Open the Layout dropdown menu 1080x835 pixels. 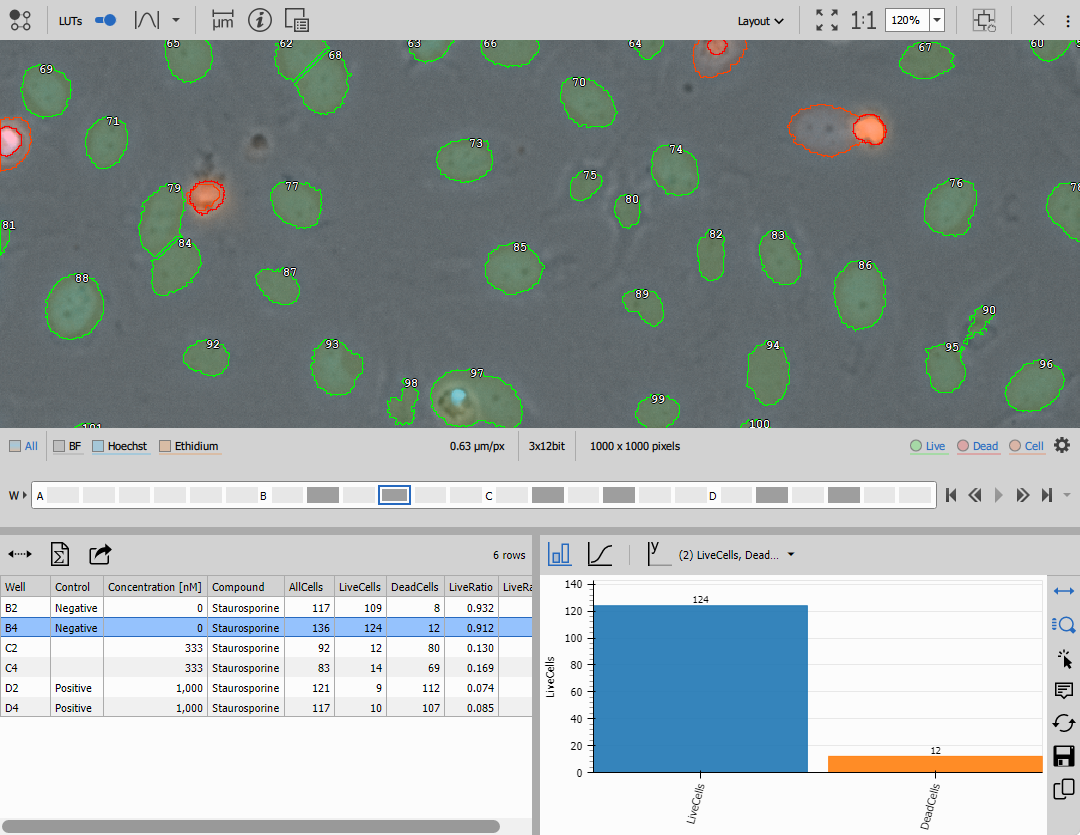pyautogui.click(x=760, y=21)
